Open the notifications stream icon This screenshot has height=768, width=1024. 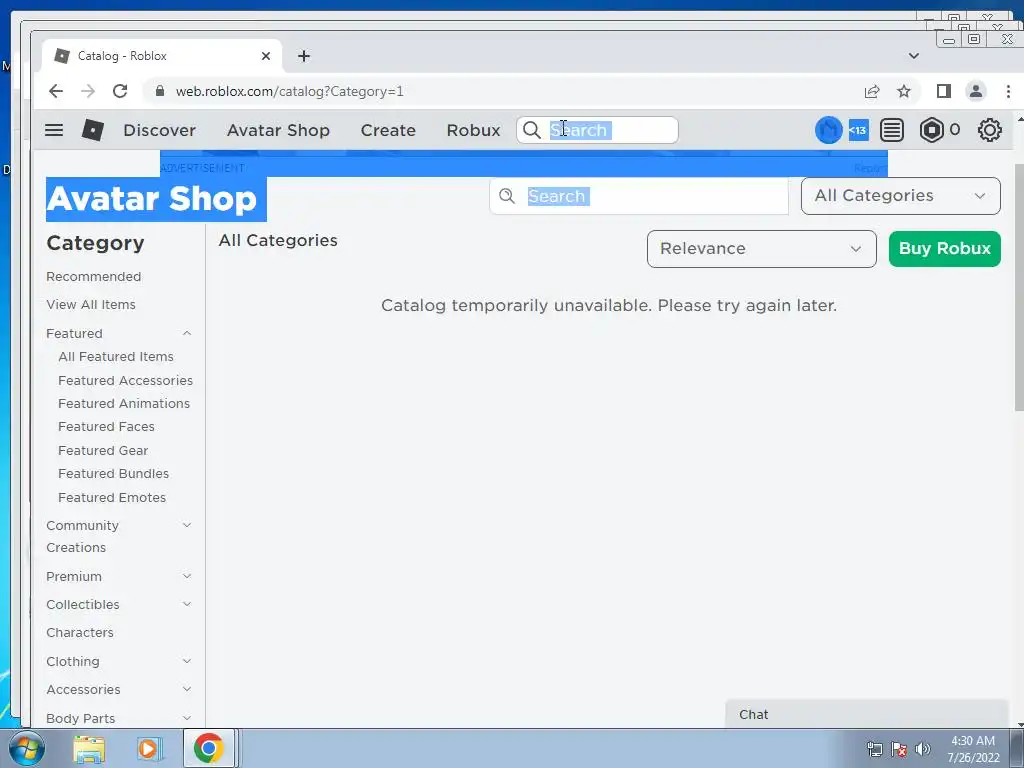point(891,130)
